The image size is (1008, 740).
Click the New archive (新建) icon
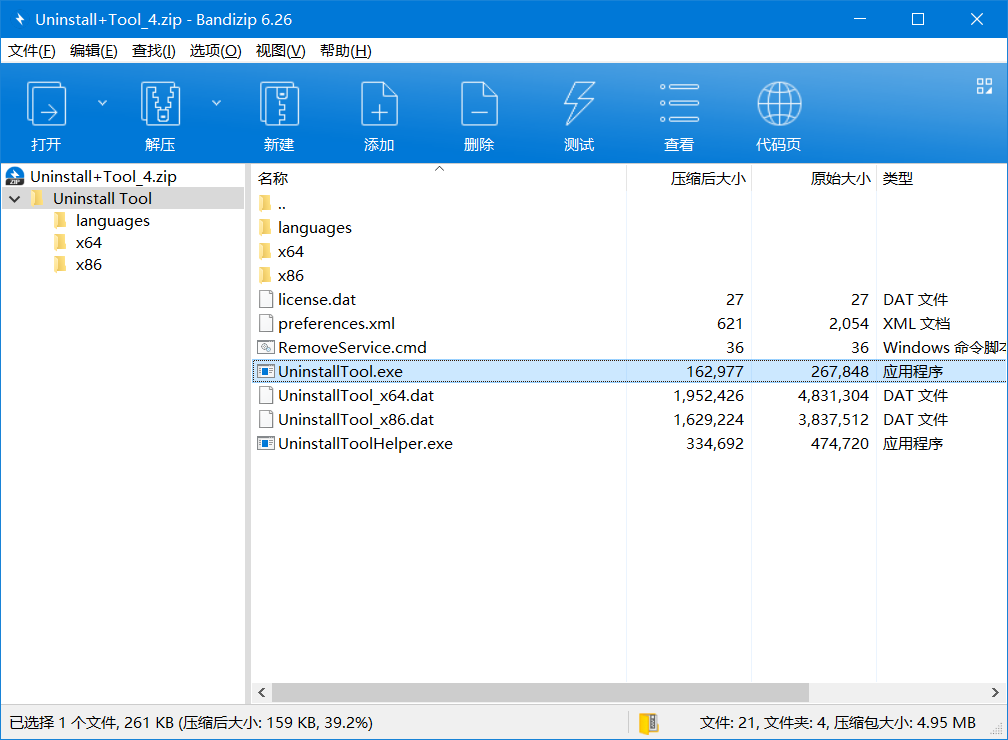tap(279, 104)
